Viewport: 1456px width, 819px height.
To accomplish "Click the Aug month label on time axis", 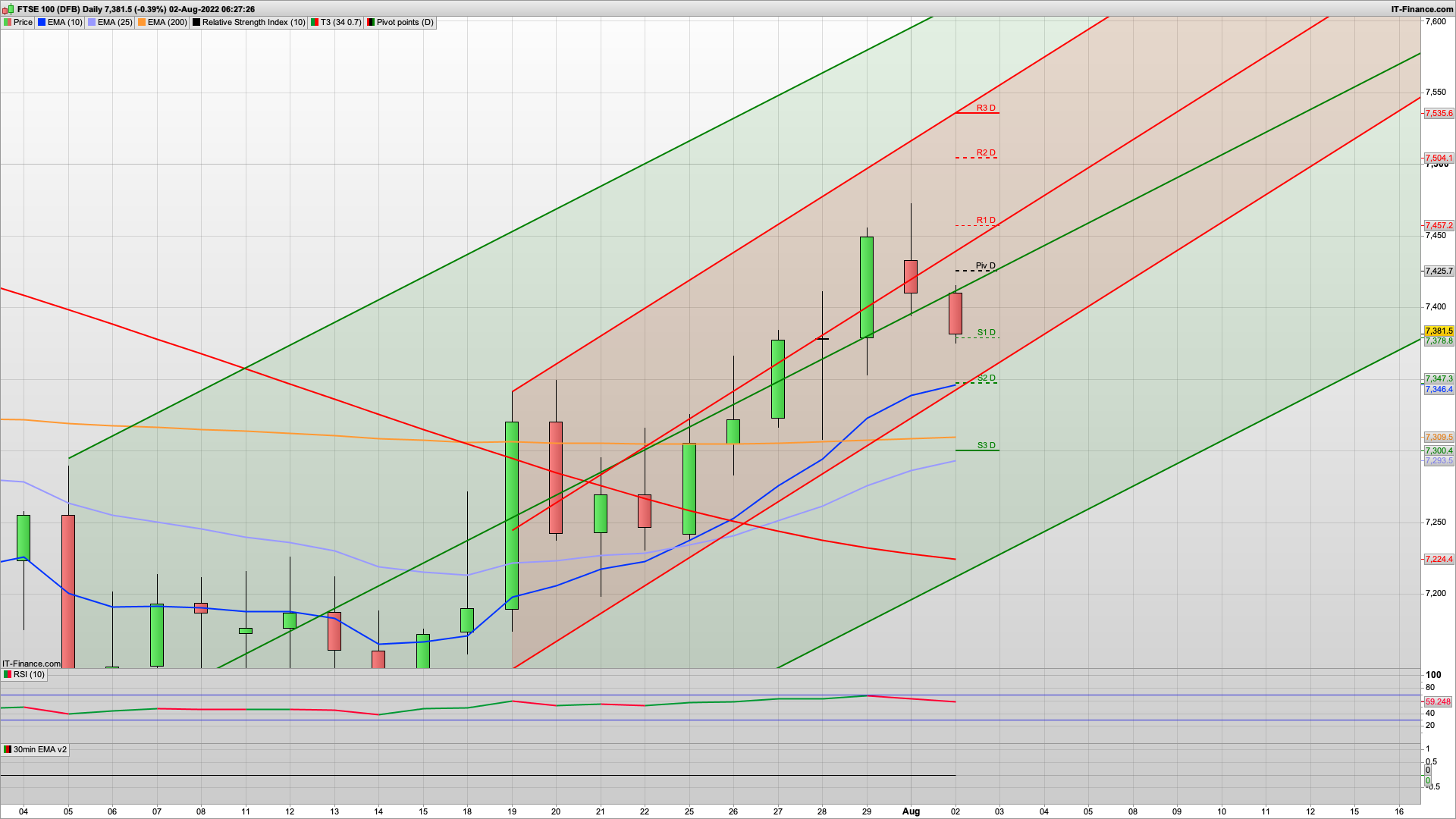I will (x=911, y=811).
